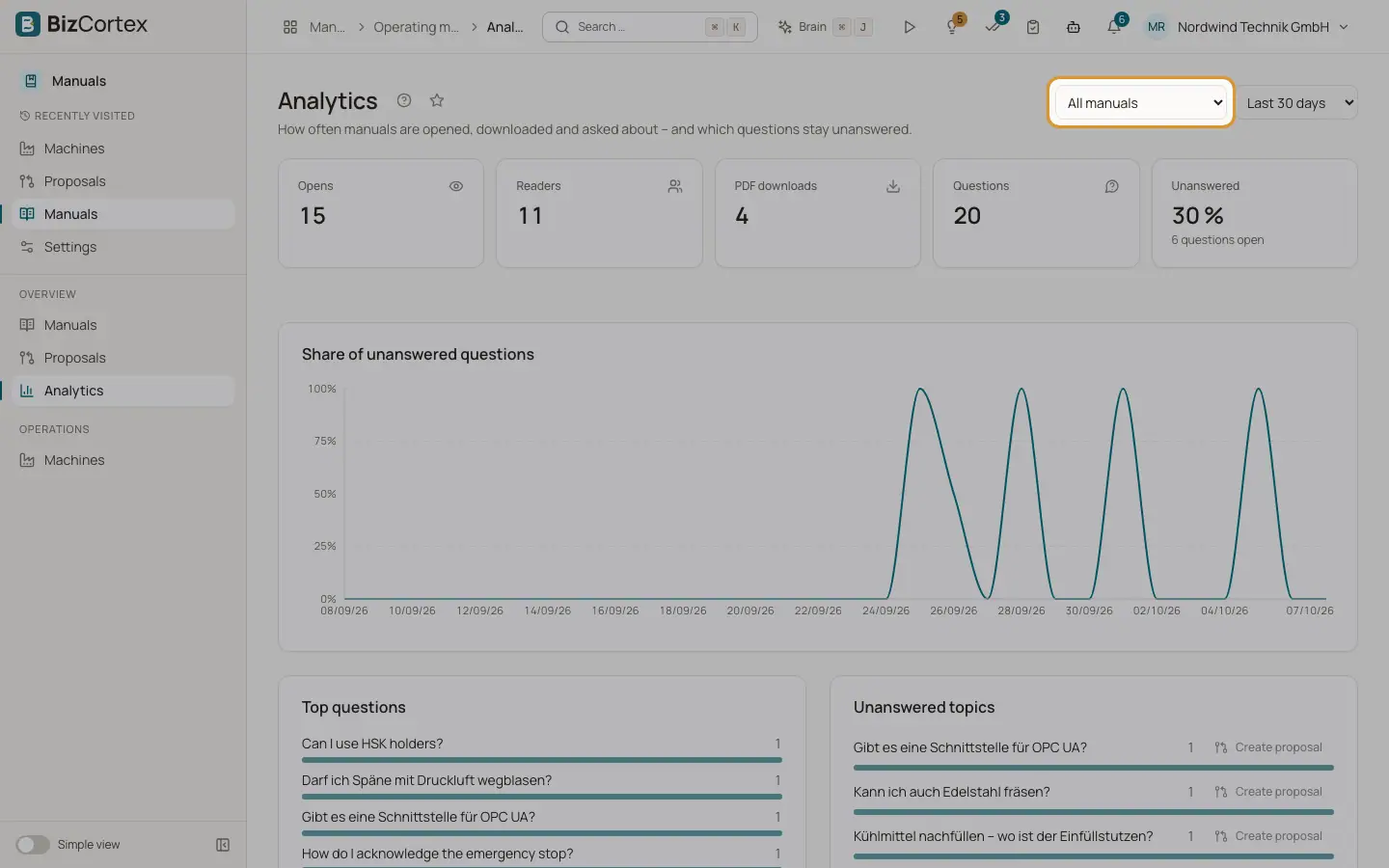Click the play icon in top bar

tap(909, 27)
